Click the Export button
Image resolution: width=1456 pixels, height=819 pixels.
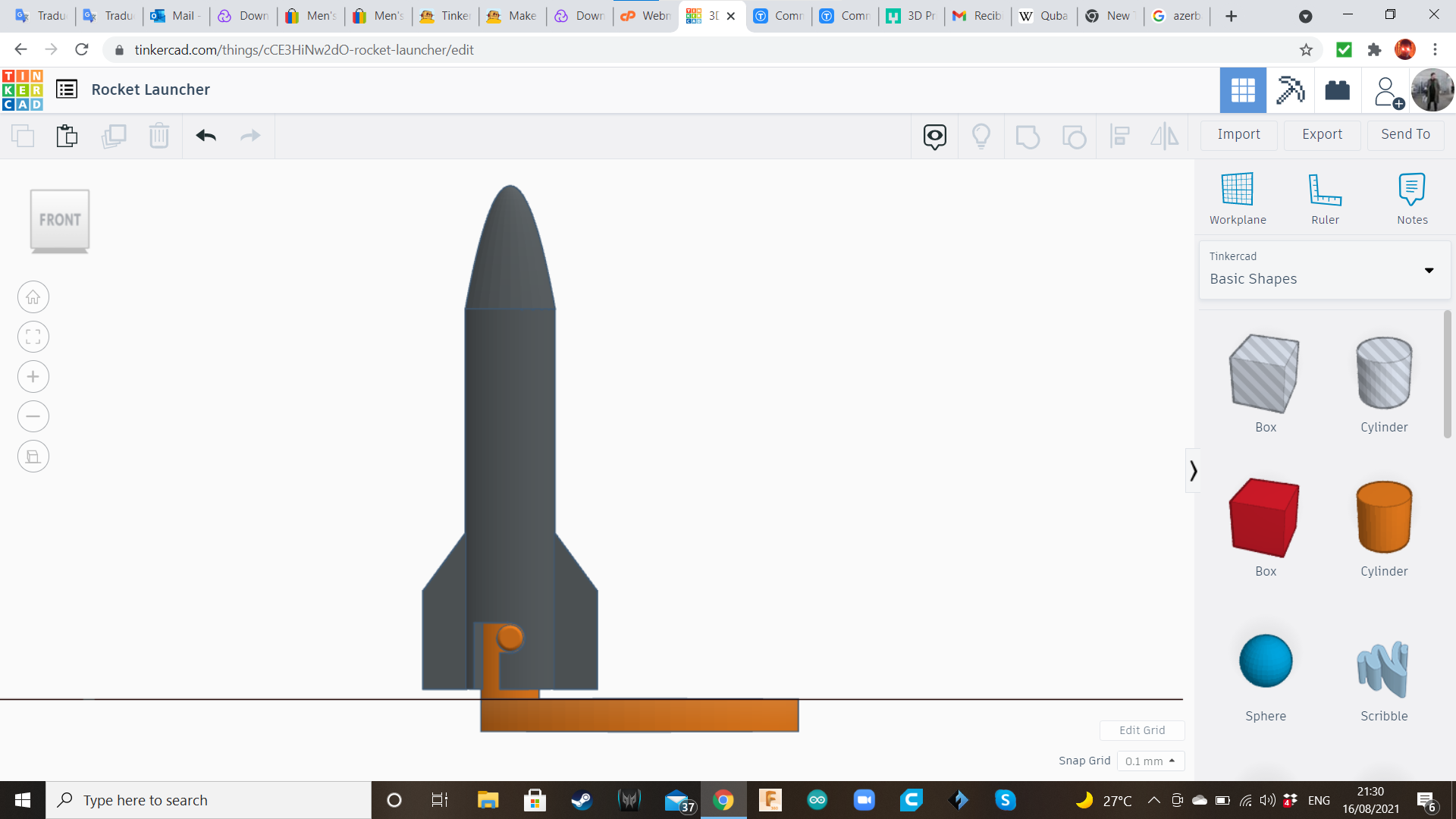[1322, 134]
